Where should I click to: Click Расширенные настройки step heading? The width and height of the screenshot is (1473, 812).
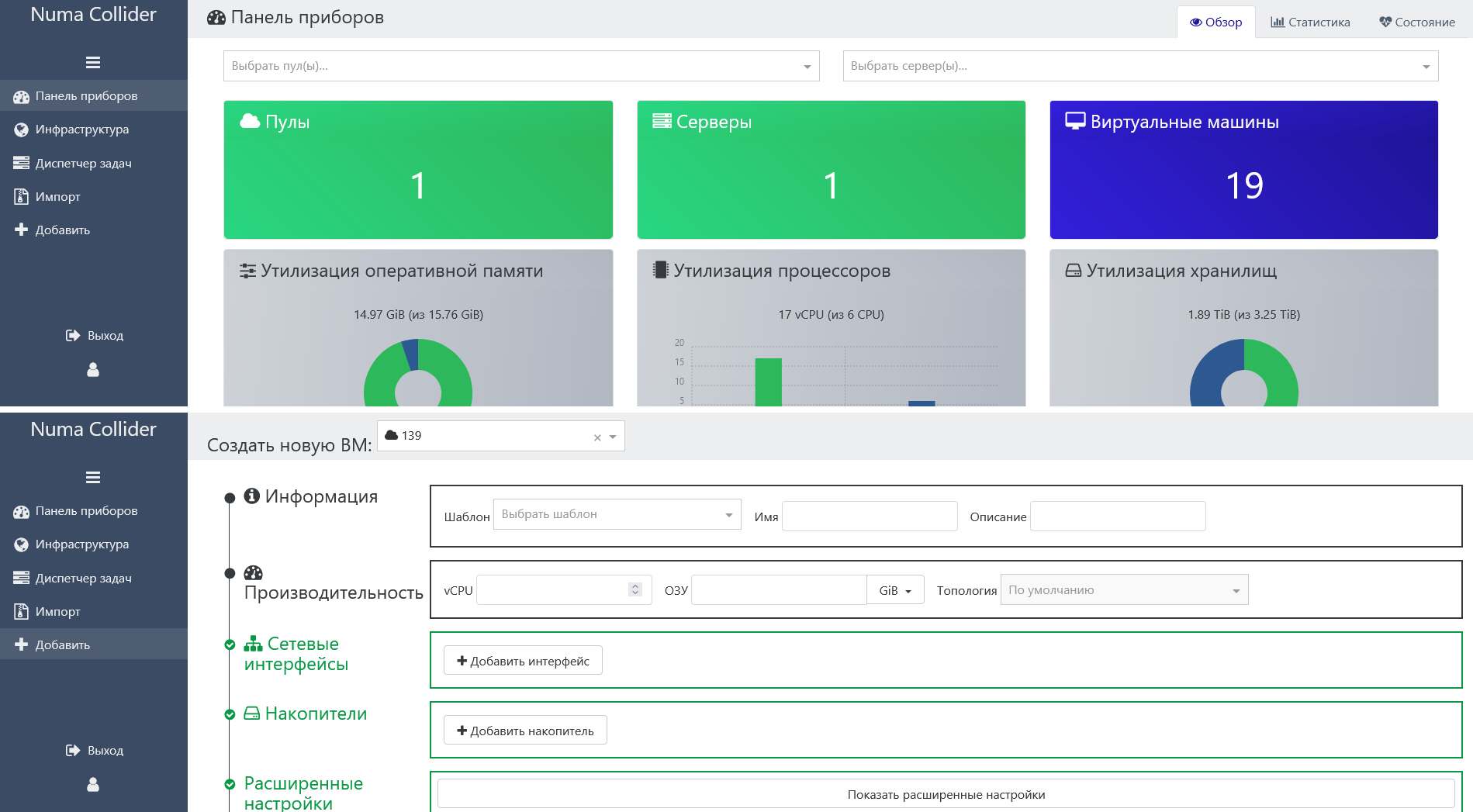[x=303, y=793]
